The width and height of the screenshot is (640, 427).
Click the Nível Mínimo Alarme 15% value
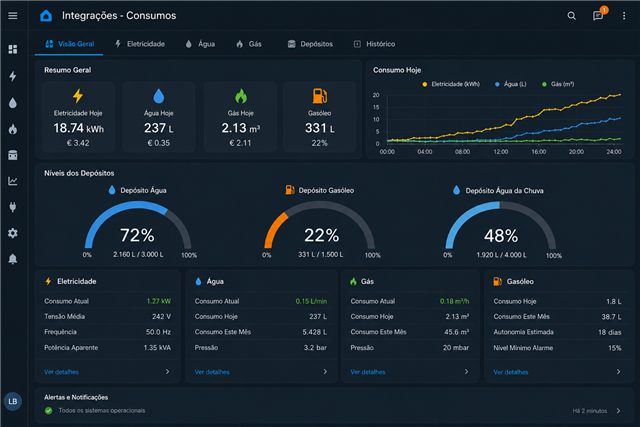click(x=615, y=348)
